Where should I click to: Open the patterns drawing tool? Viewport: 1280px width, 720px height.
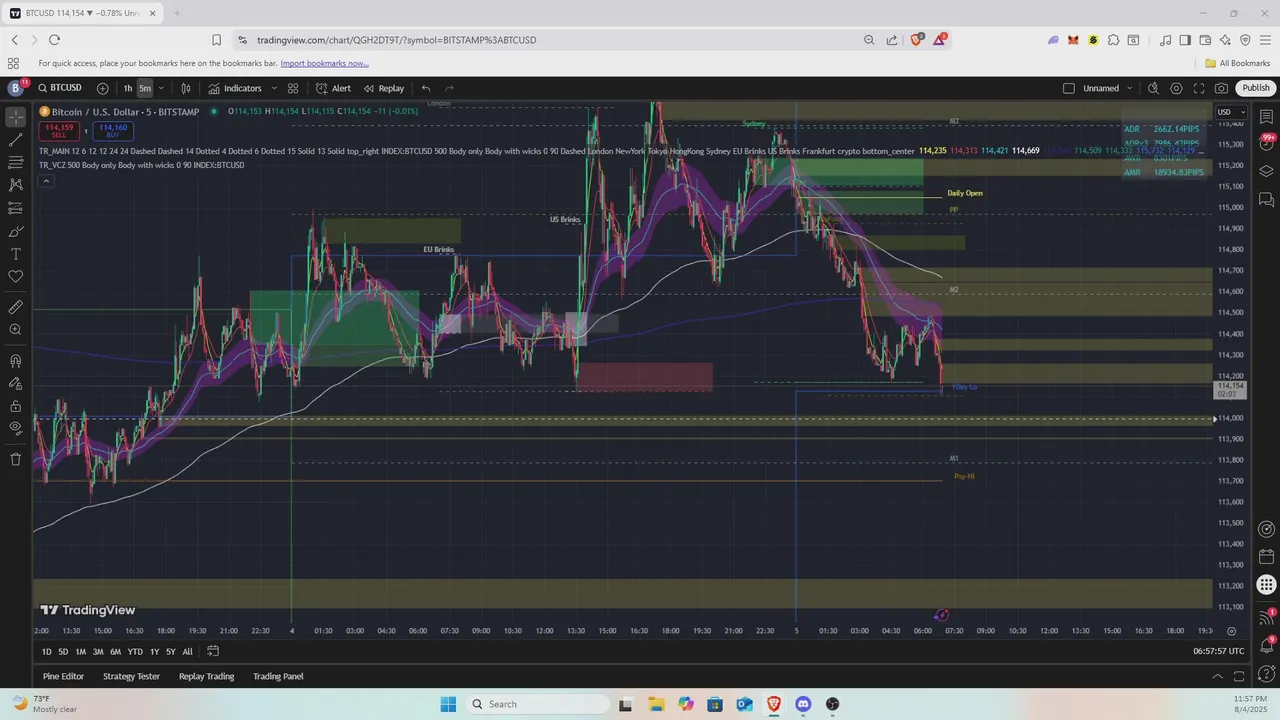[x=16, y=185]
